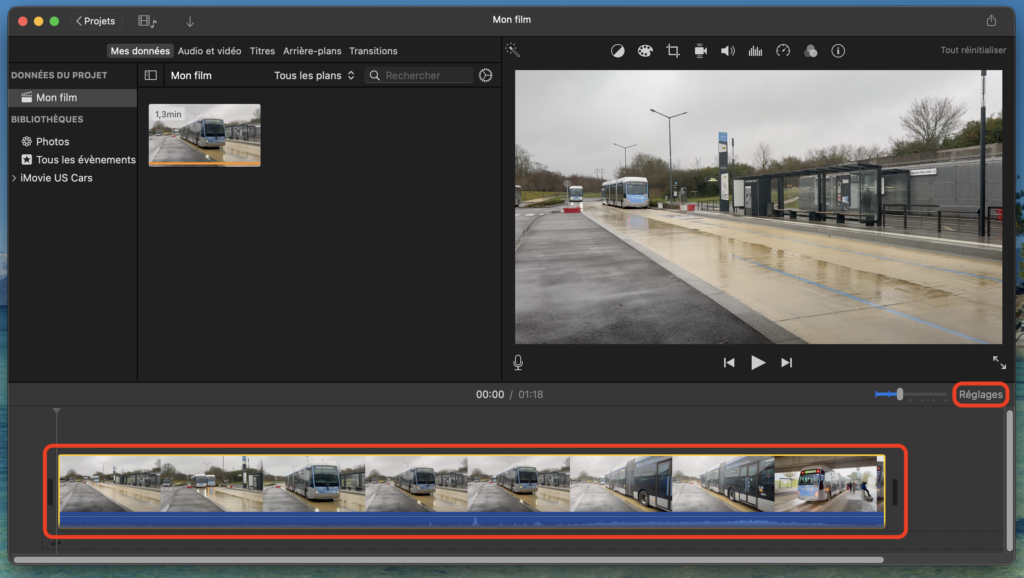Open the color balance adjustment icon
Screen dimensions: 1024x578
pos(618,51)
